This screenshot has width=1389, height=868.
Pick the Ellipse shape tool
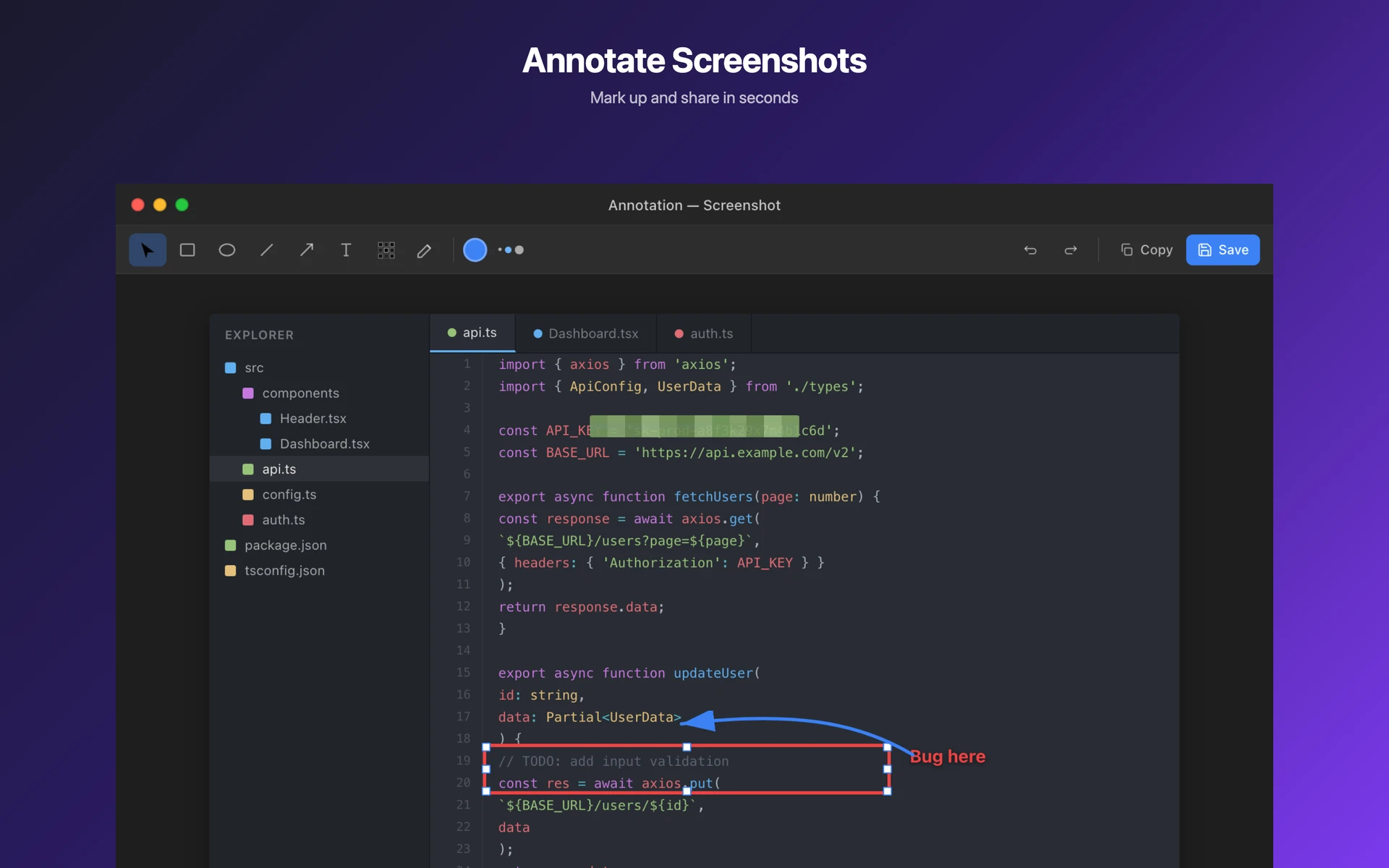coord(227,250)
